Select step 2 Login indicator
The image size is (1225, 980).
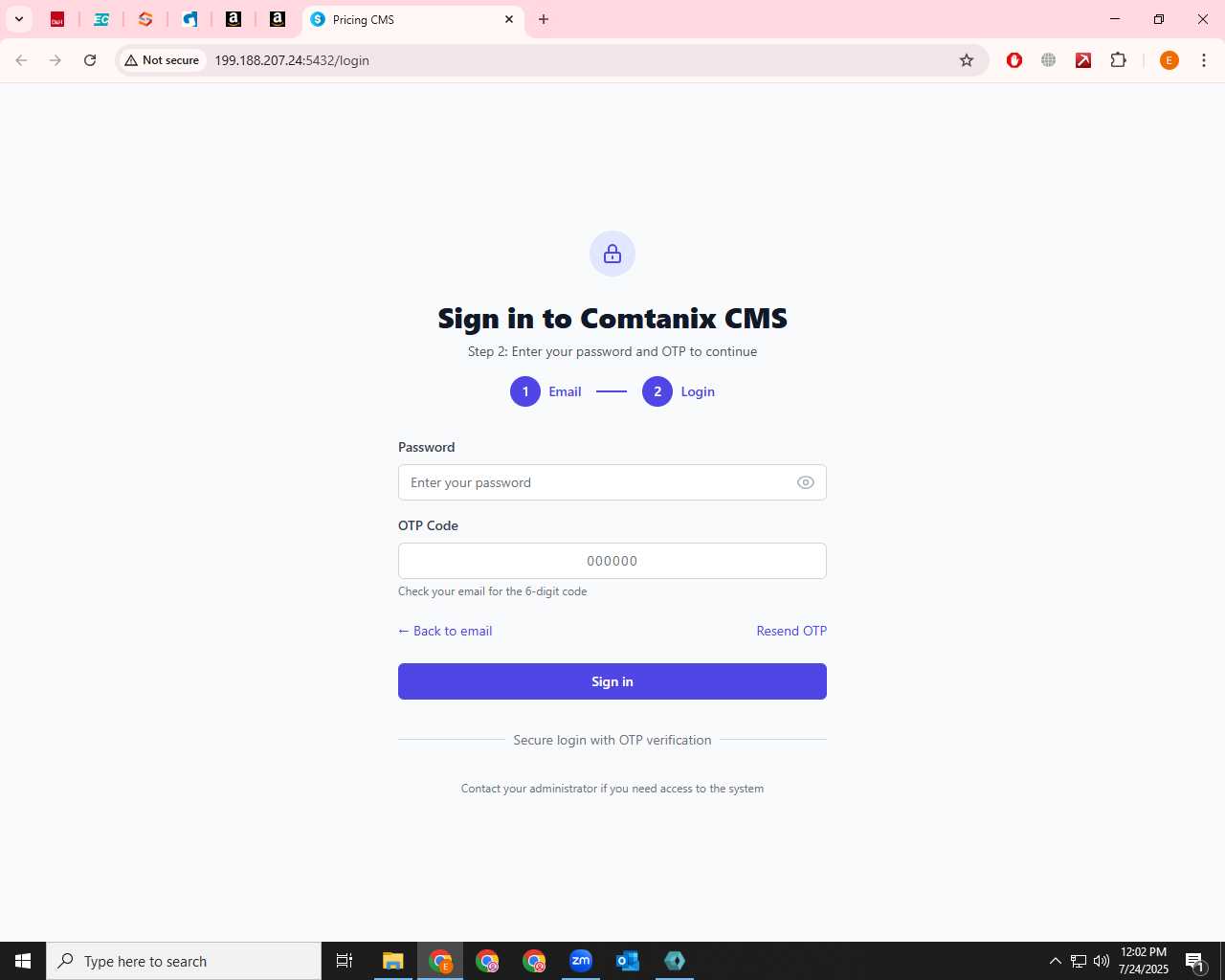(x=679, y=391)
